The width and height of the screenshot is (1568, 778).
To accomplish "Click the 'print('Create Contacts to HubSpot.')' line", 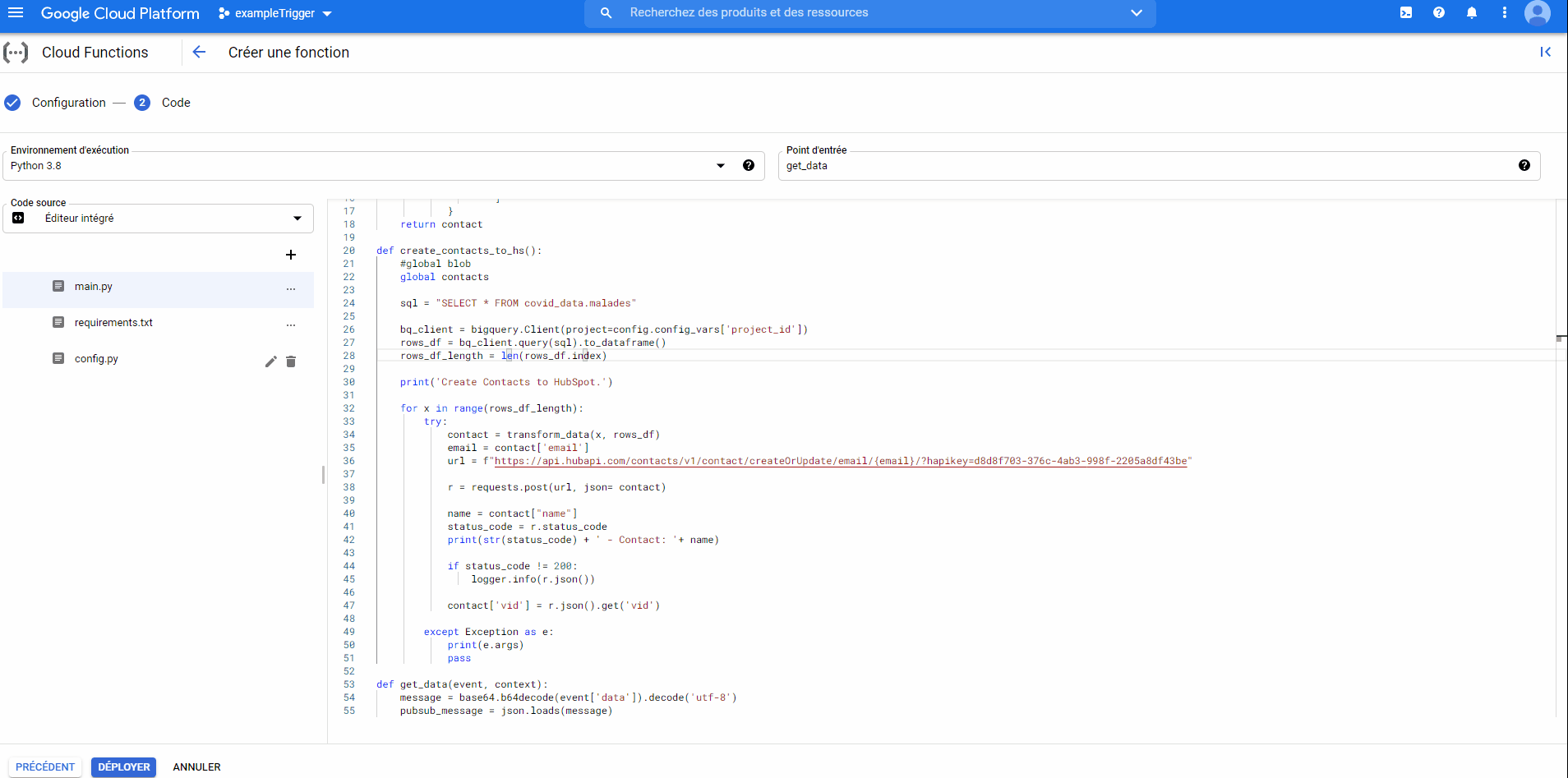I will tap(506, 382).
